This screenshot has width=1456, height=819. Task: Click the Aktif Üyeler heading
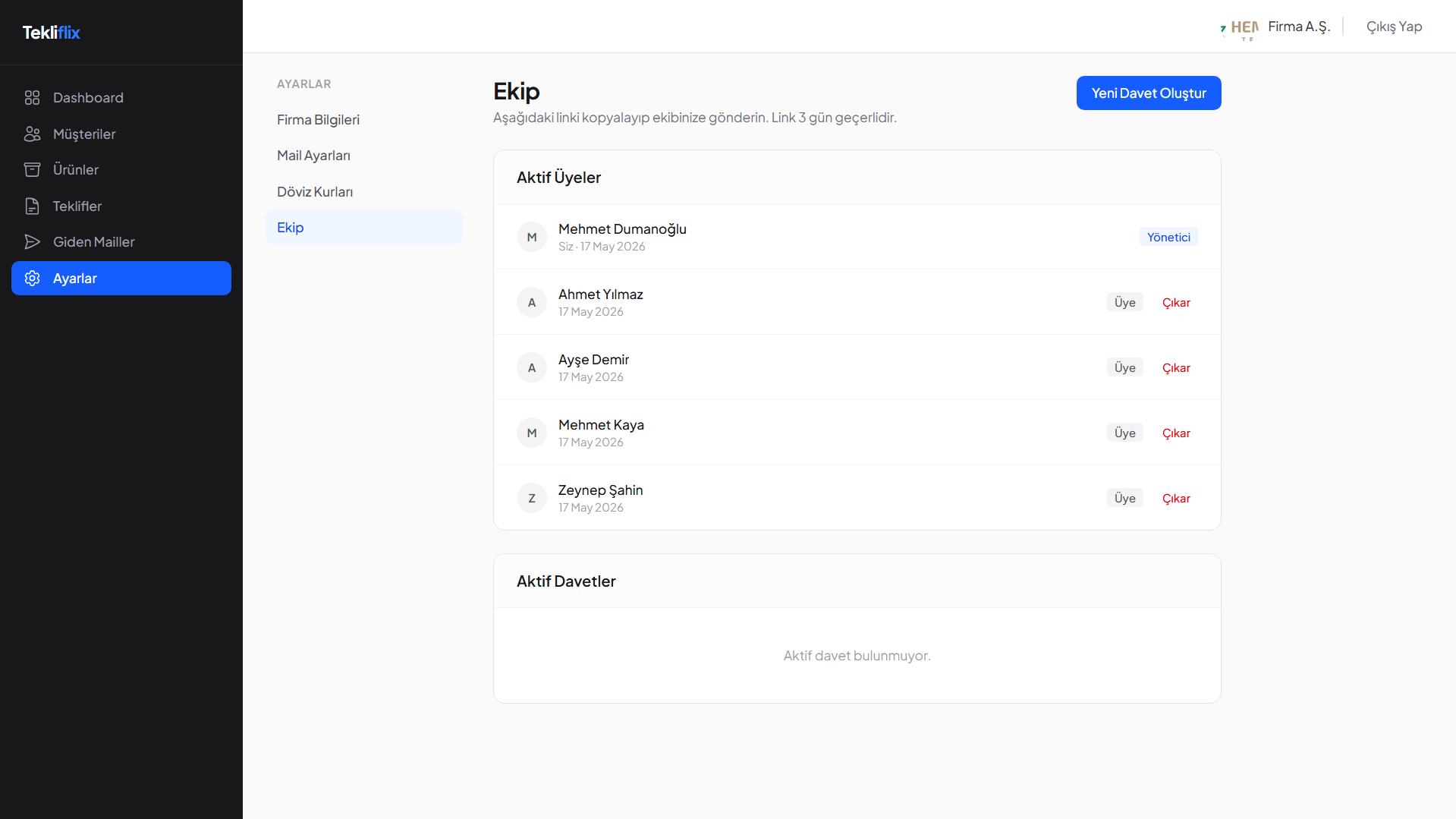[558, 178]
